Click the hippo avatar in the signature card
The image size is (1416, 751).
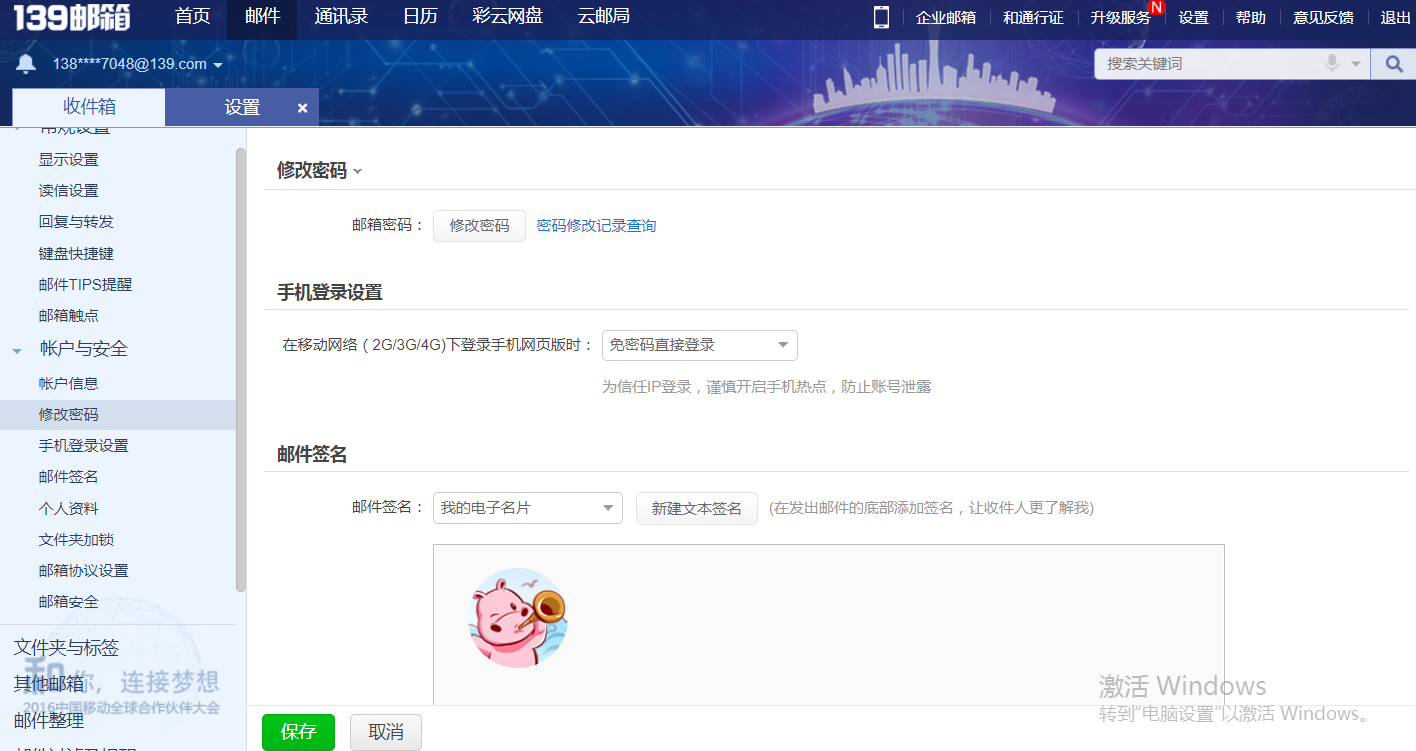[x=518, y=618]
